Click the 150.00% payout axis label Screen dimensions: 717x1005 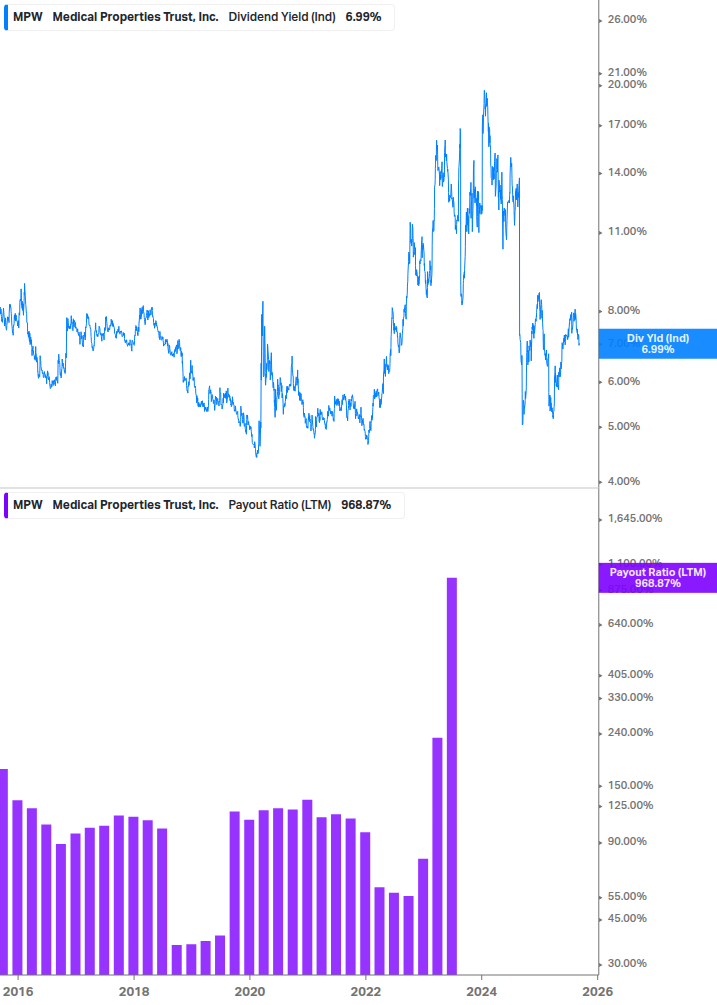630,786
